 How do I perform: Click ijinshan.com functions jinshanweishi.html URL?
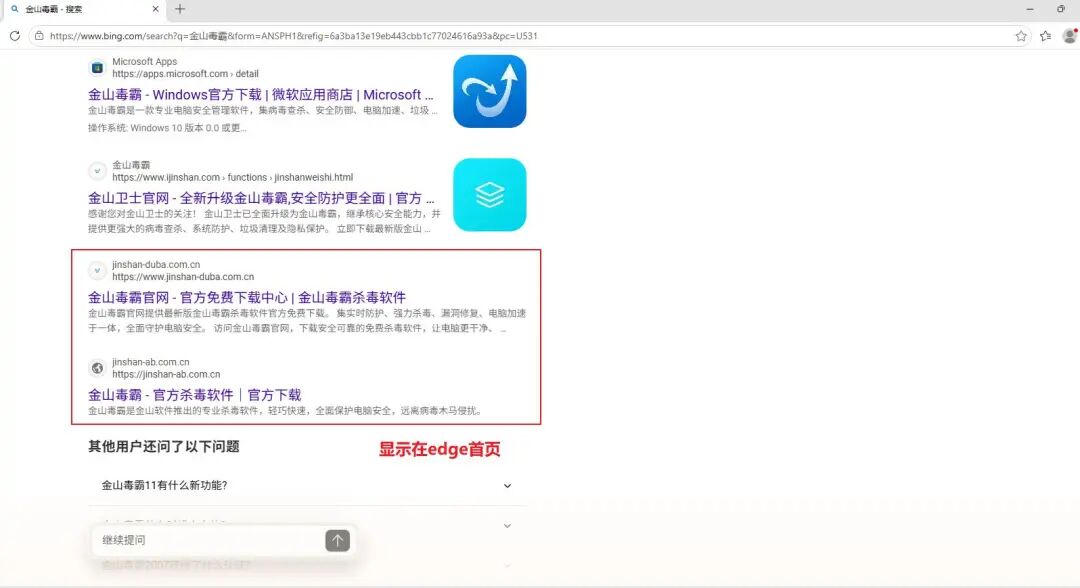click(233, 177)
